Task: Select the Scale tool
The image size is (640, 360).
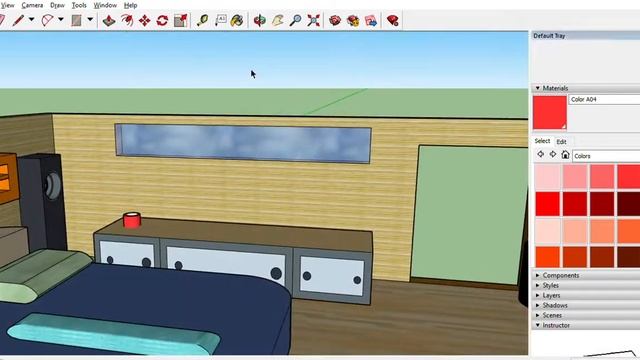Action: [x=180, y=20]
